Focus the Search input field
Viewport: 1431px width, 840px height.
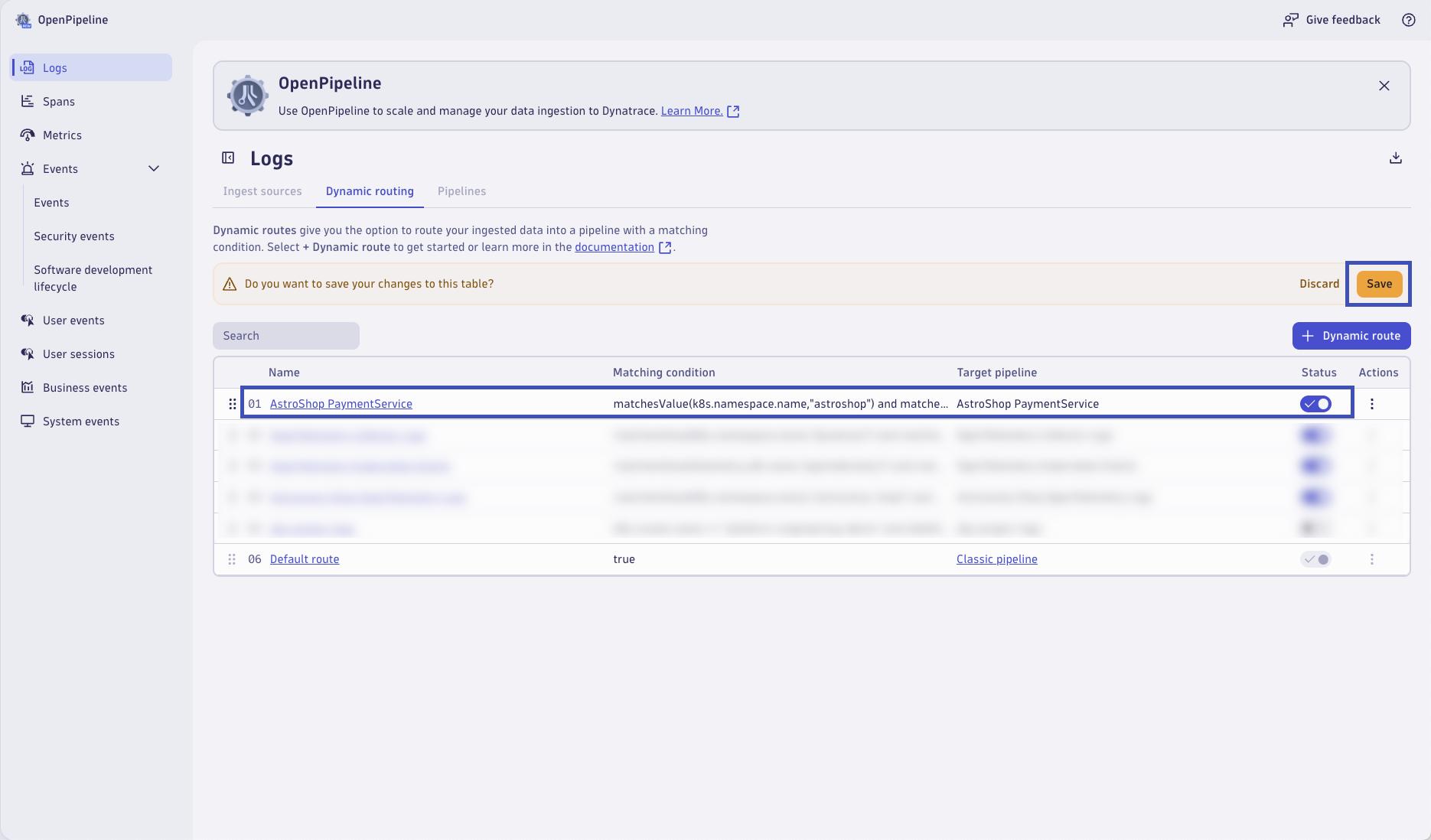tap(286, 336)
